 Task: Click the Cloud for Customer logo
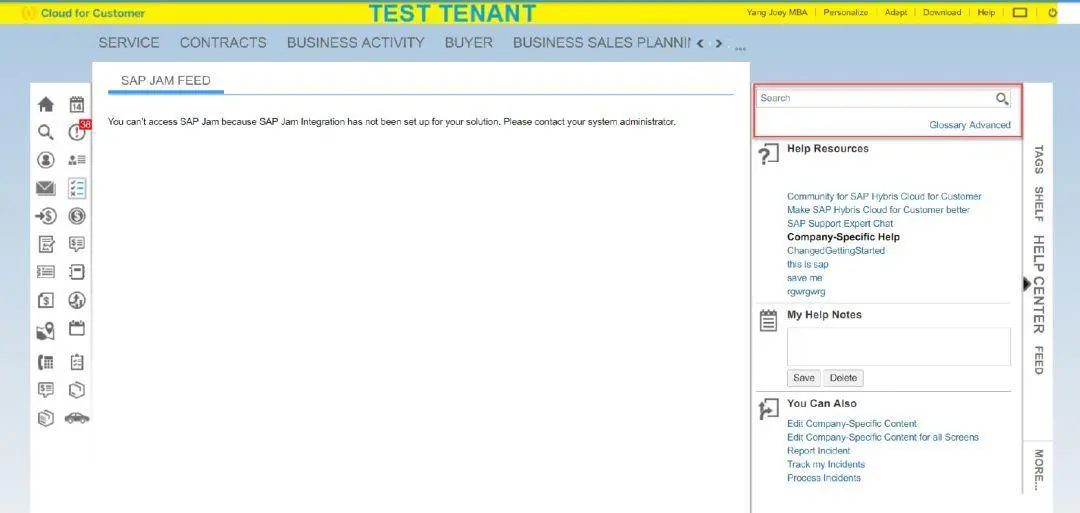pos(83,13)
